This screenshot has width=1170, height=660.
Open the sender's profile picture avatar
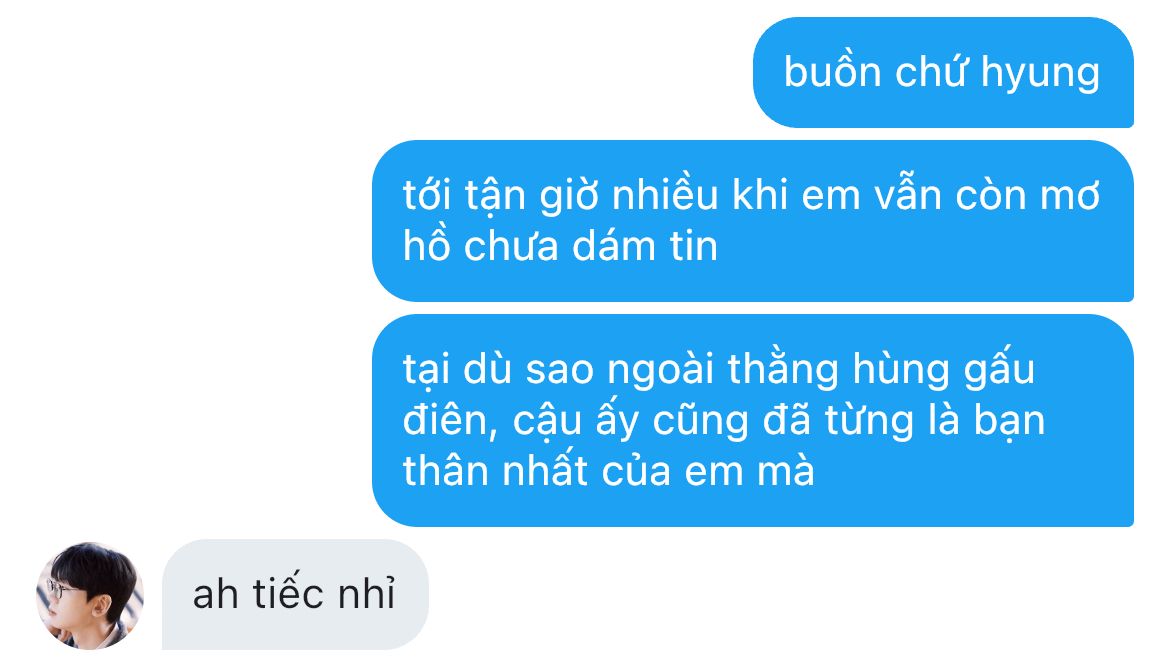click(90, 595)
